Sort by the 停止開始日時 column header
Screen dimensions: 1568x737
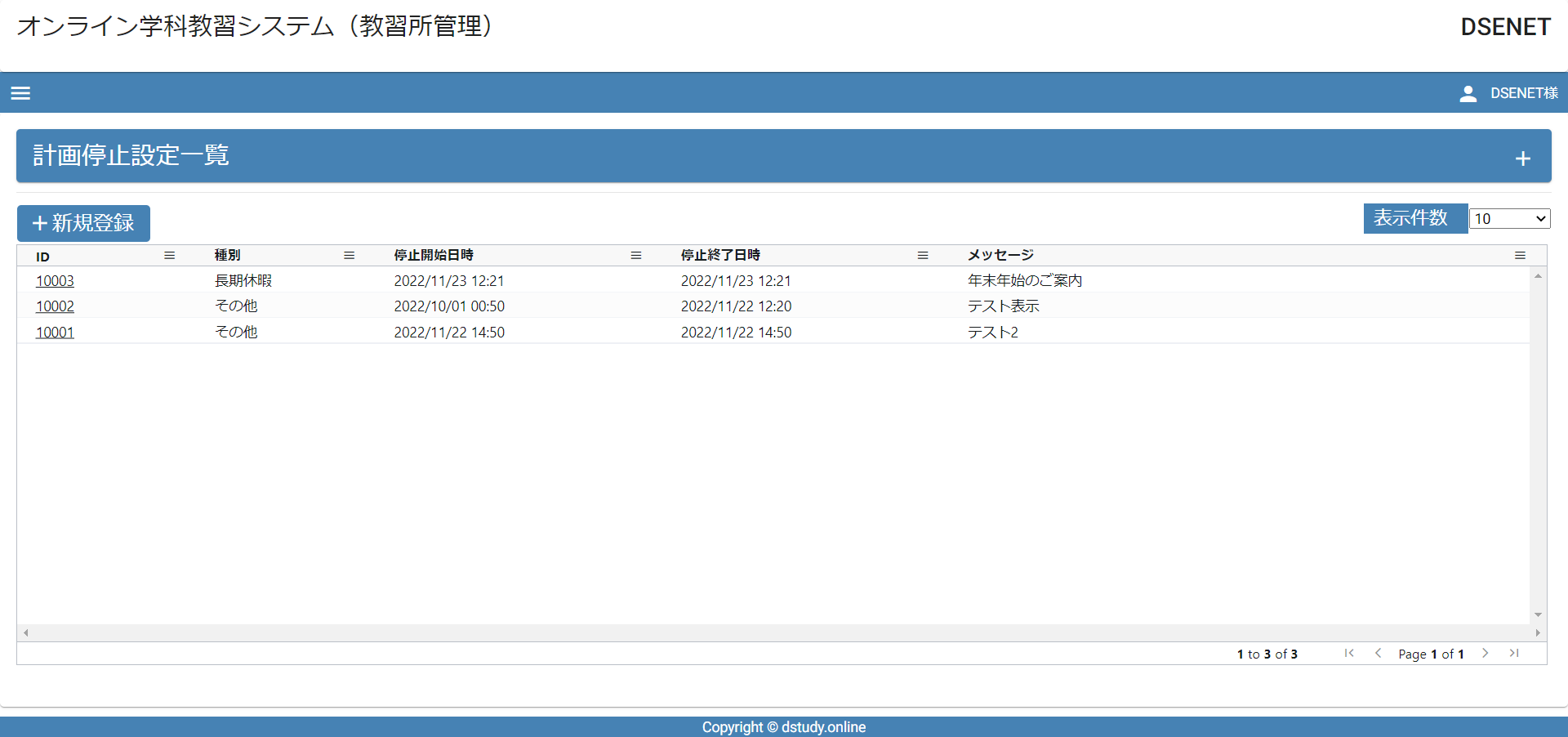pyautogui.click(x=434, y=256)
